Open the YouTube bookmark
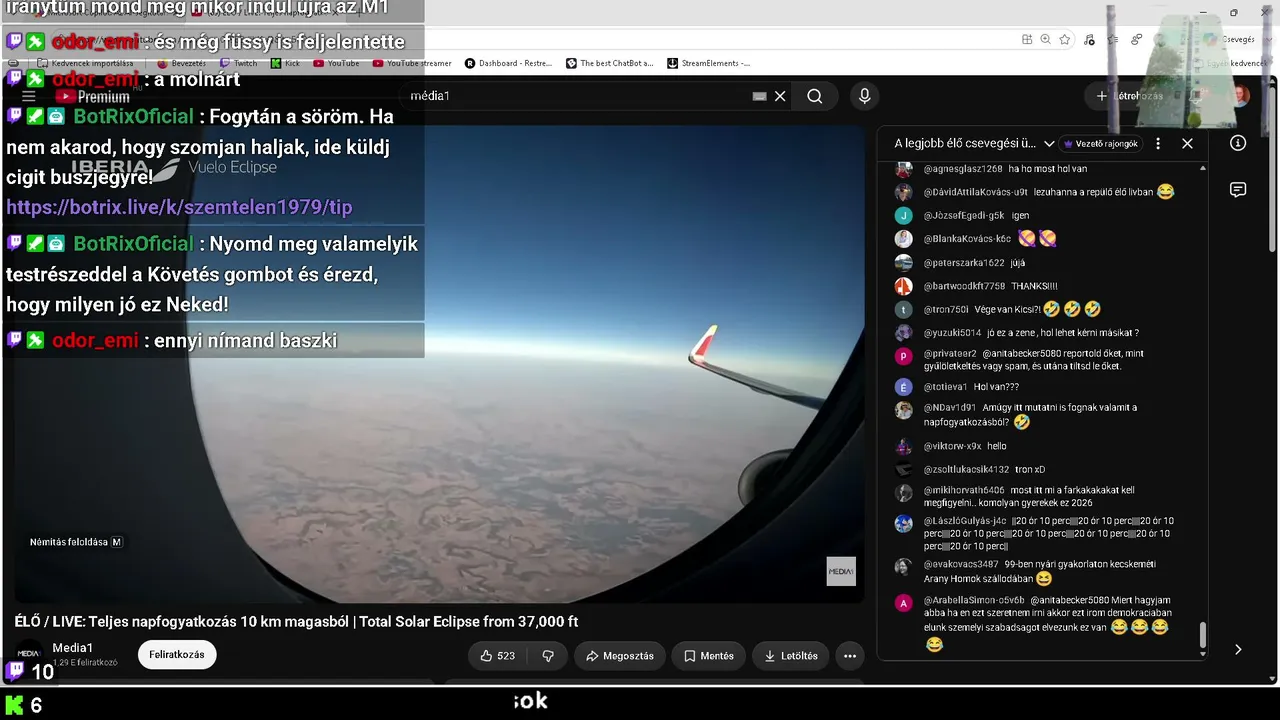The image size is (1280, 720). [x=336, y=63]
